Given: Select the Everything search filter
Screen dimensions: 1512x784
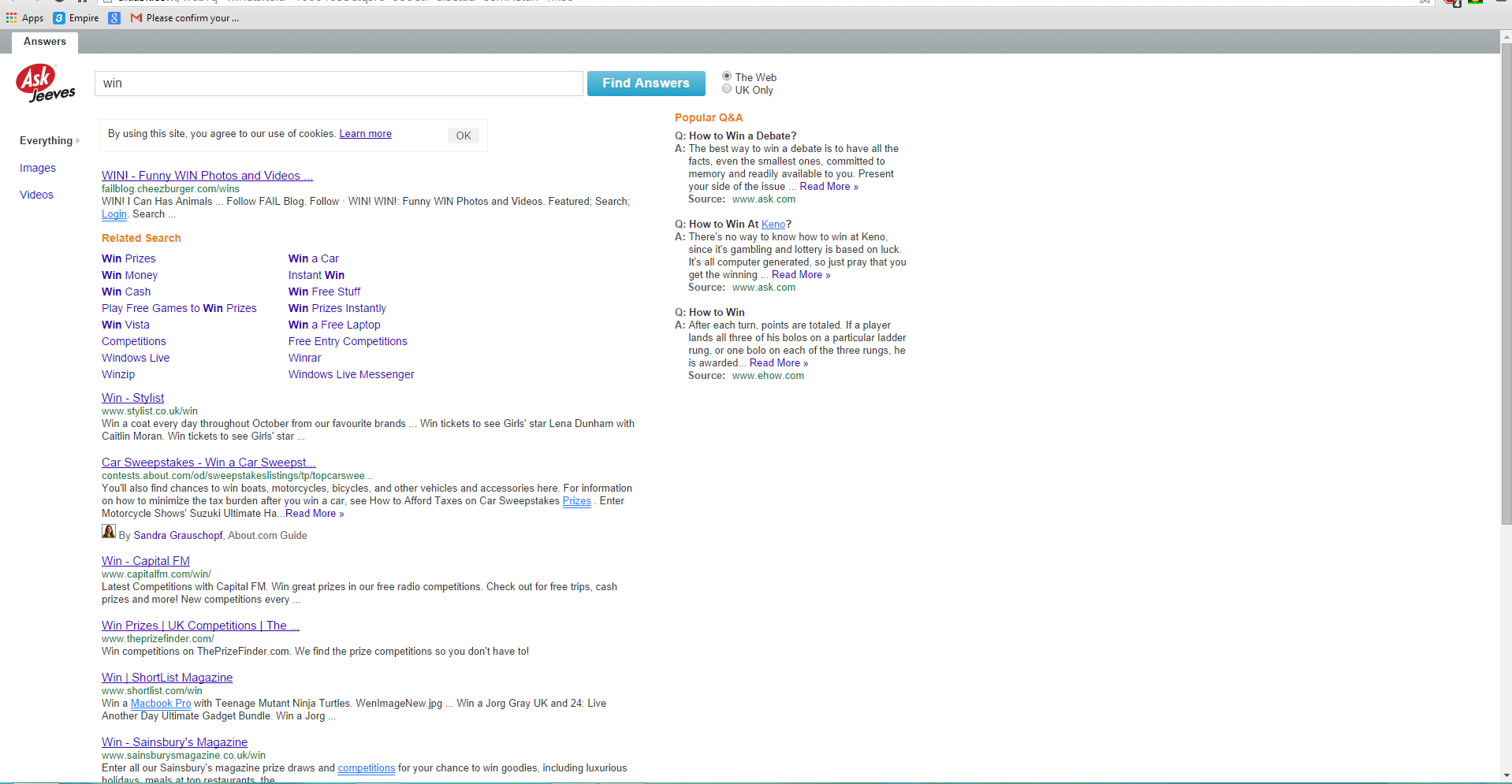Looking at the screenshot, I should [47, 140].
